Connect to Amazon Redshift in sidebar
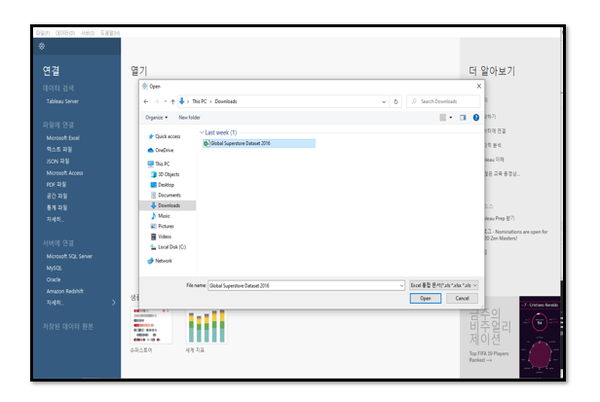 65,291
